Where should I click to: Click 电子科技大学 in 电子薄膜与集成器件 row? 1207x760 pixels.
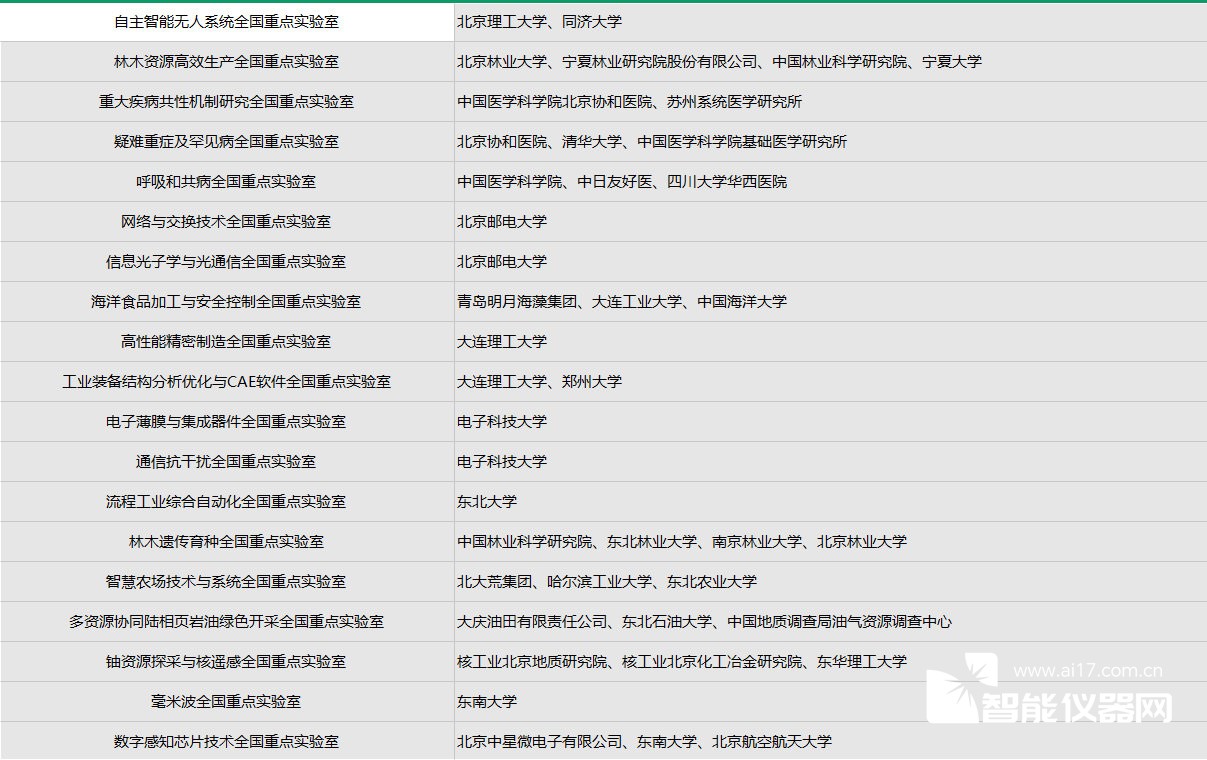click(830, 421)
